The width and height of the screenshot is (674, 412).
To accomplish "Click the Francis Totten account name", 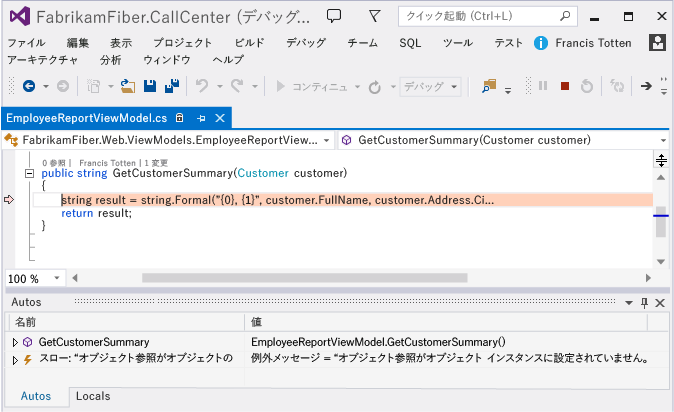I will pyautogui.click(x=593, y=43).
